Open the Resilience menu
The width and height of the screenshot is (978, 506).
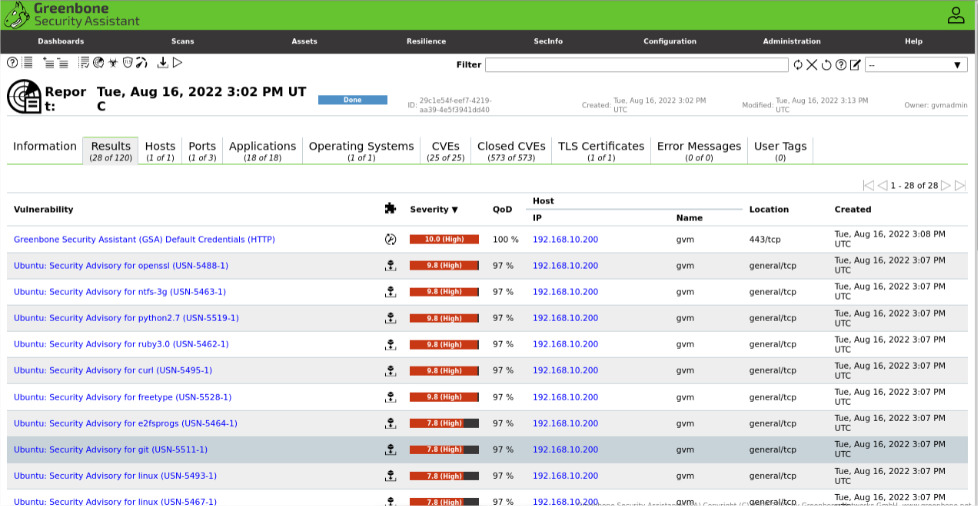click(x=426, y=41)
